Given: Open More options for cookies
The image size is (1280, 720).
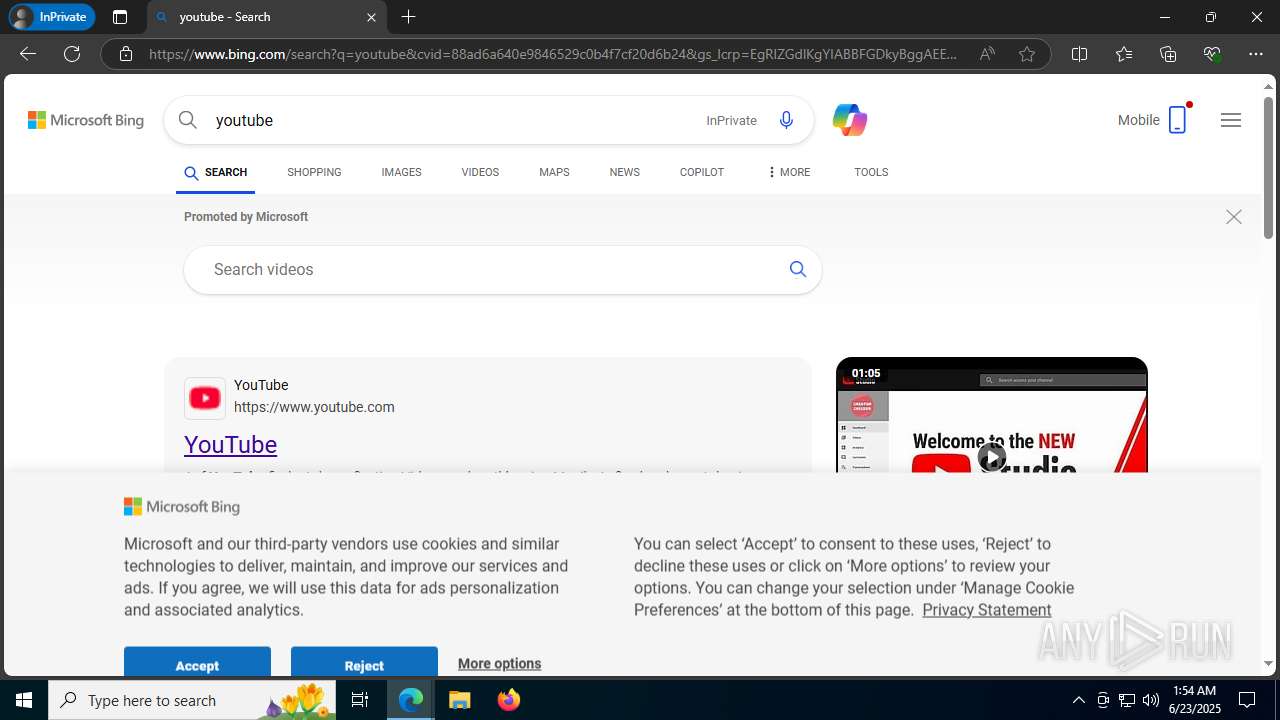Looking at the screenshot, I should point(499,663).
